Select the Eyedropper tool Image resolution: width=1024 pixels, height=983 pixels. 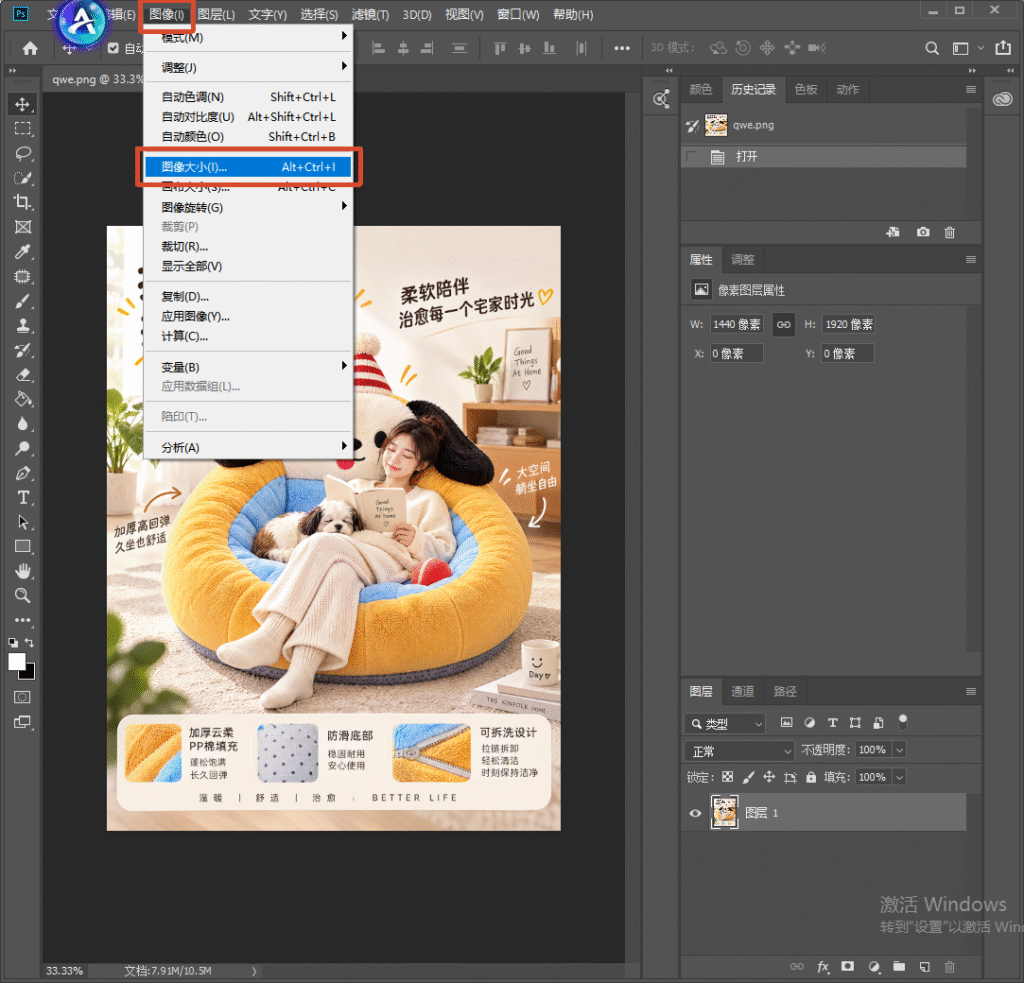click(x=23, y=251)
